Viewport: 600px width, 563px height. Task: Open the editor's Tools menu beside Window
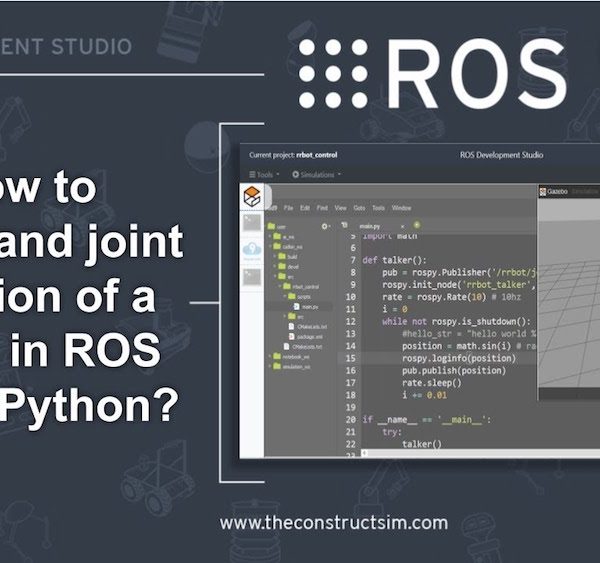pyautogui.click(x=378, y=208)
